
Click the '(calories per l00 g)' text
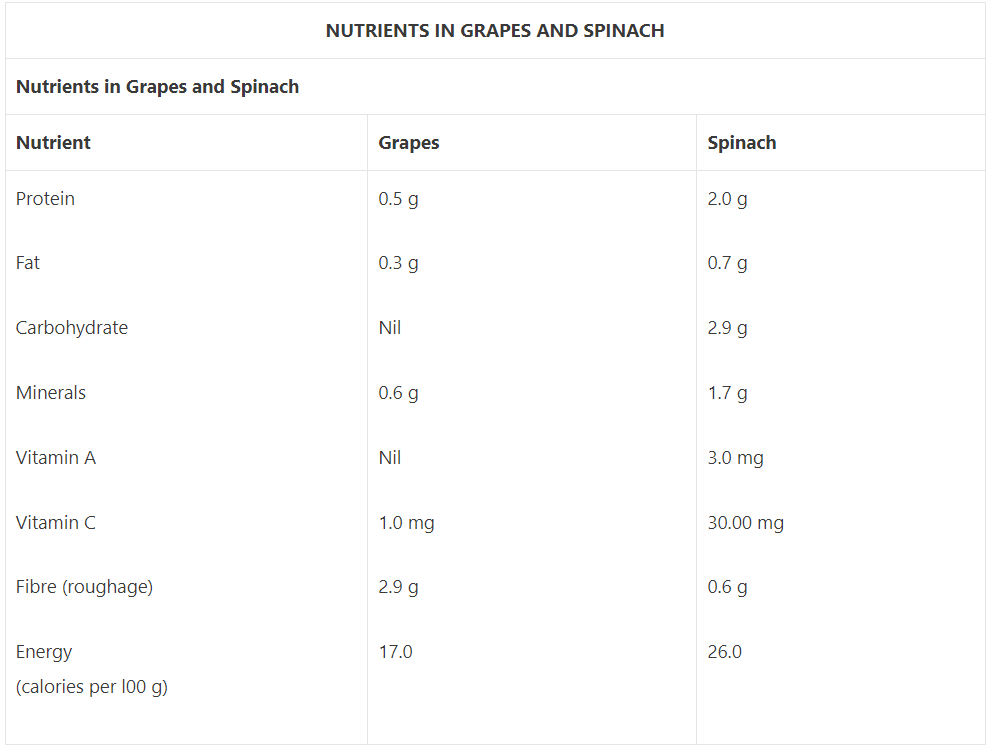tap(91, 688)
